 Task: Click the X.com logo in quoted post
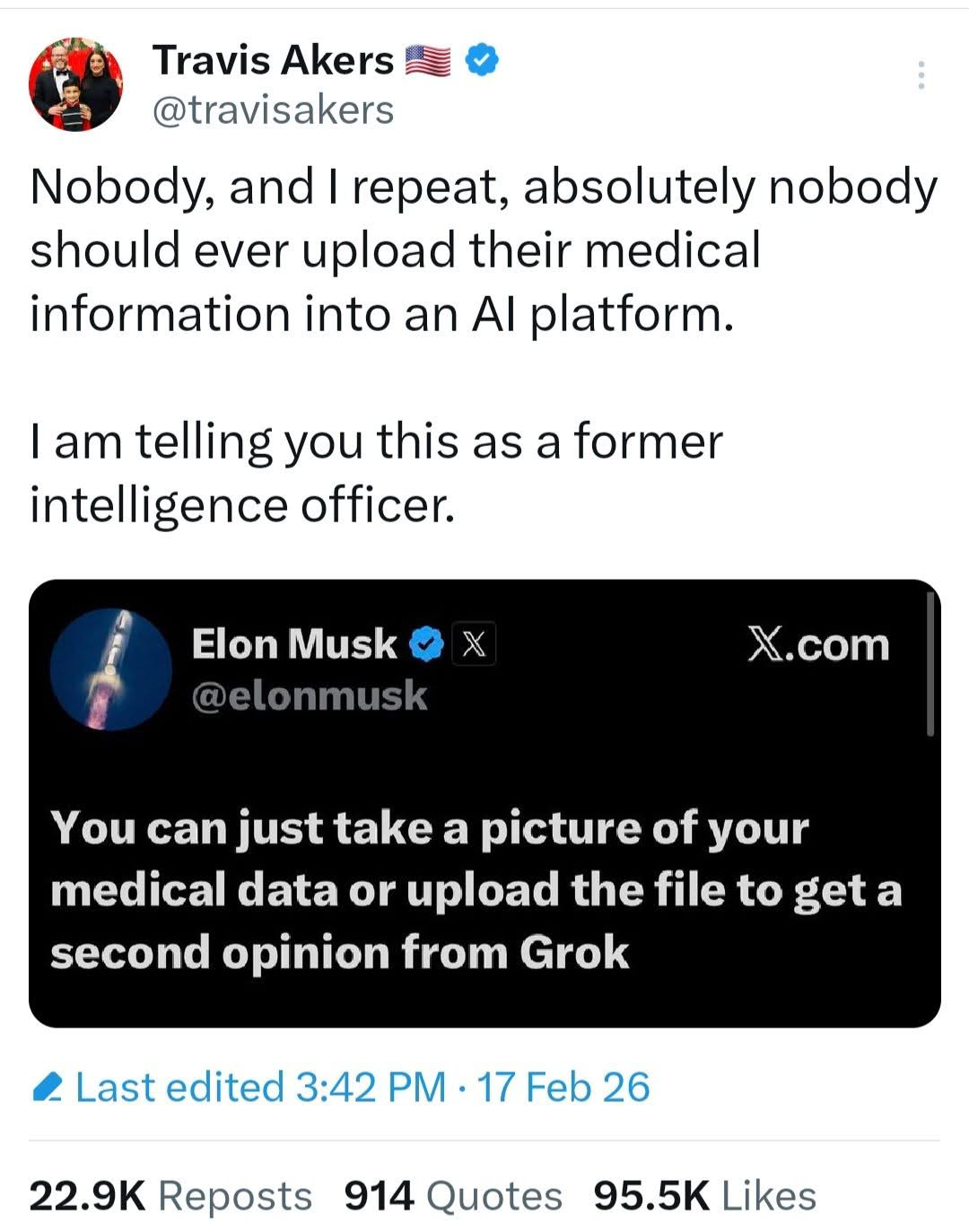pos(817,645)
